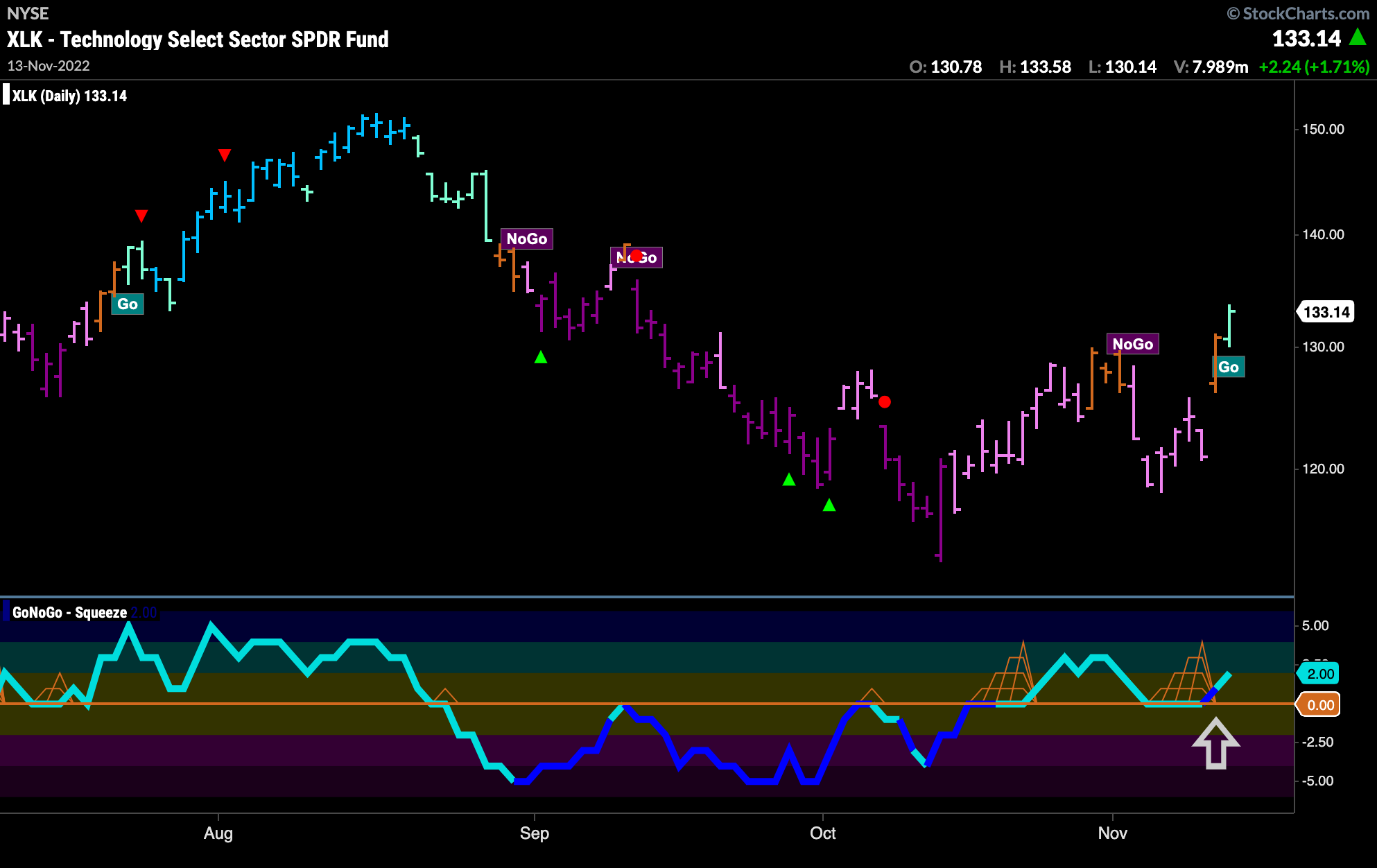Image resolution: width=1377 pixels, height=868 pixels.
Task: Click the red circle marker in October
Action: click(885, 401)
